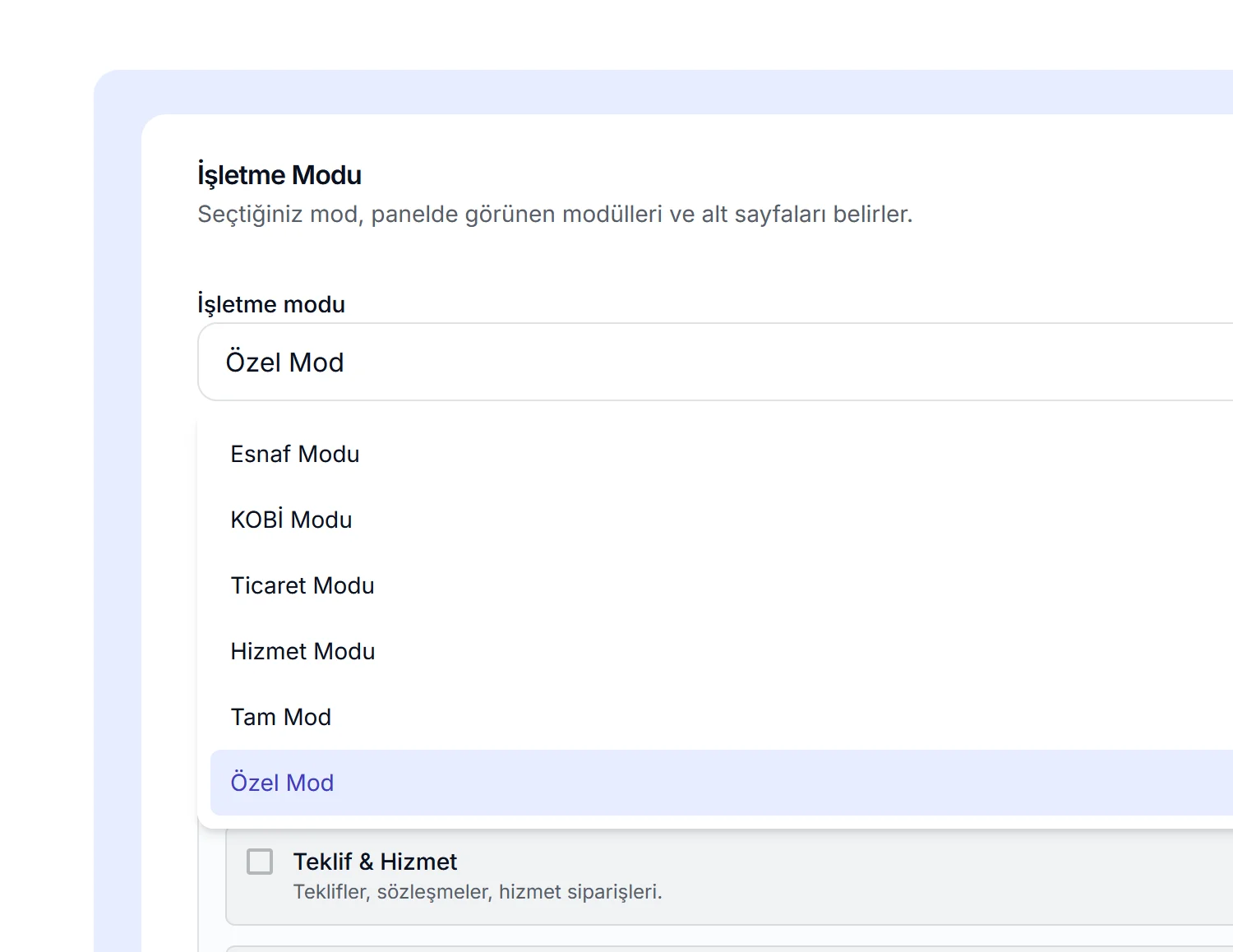Click the 'Seçtiğiniz mod, panelde görünen' subtitle text
The height and width of the screenshot is (952, 1233).
coord(555,214)
